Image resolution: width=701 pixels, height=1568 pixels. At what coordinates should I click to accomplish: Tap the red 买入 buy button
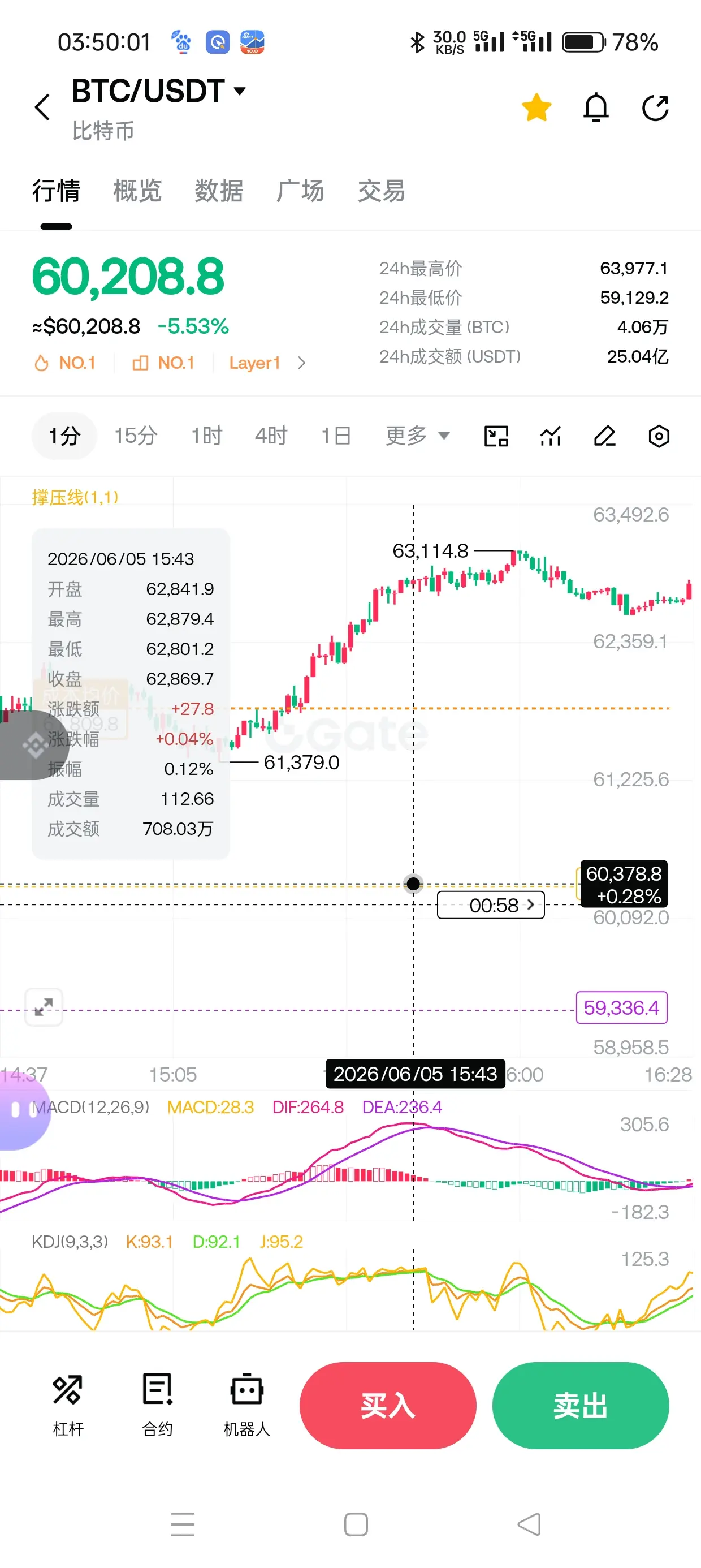[x=388, y=1406]
